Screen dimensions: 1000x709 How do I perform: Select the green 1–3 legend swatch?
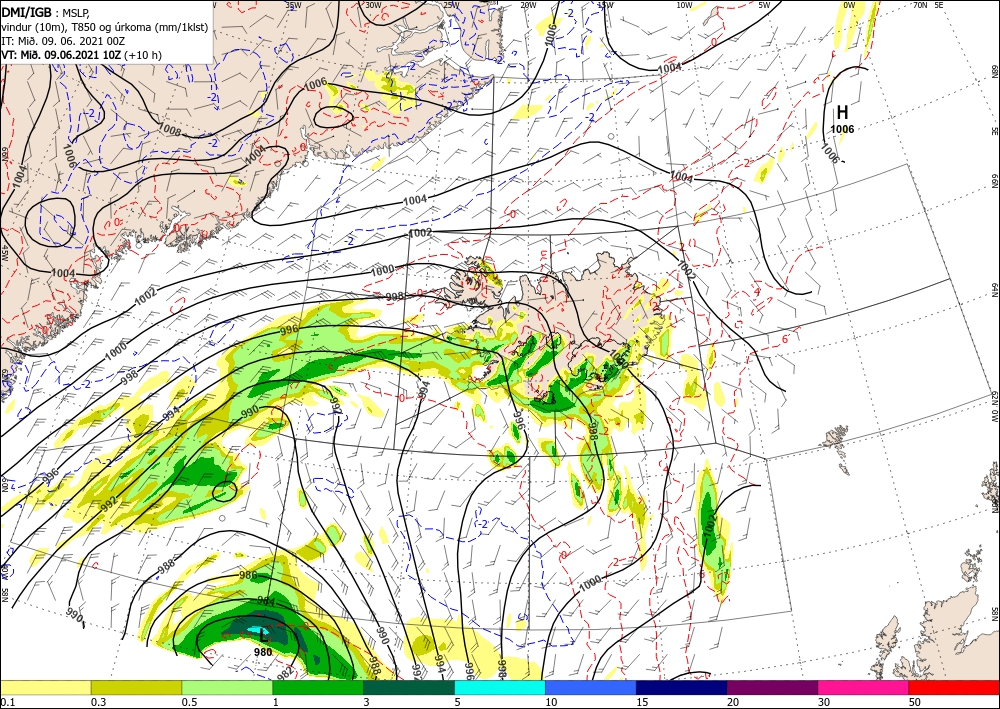pos(318,687)
